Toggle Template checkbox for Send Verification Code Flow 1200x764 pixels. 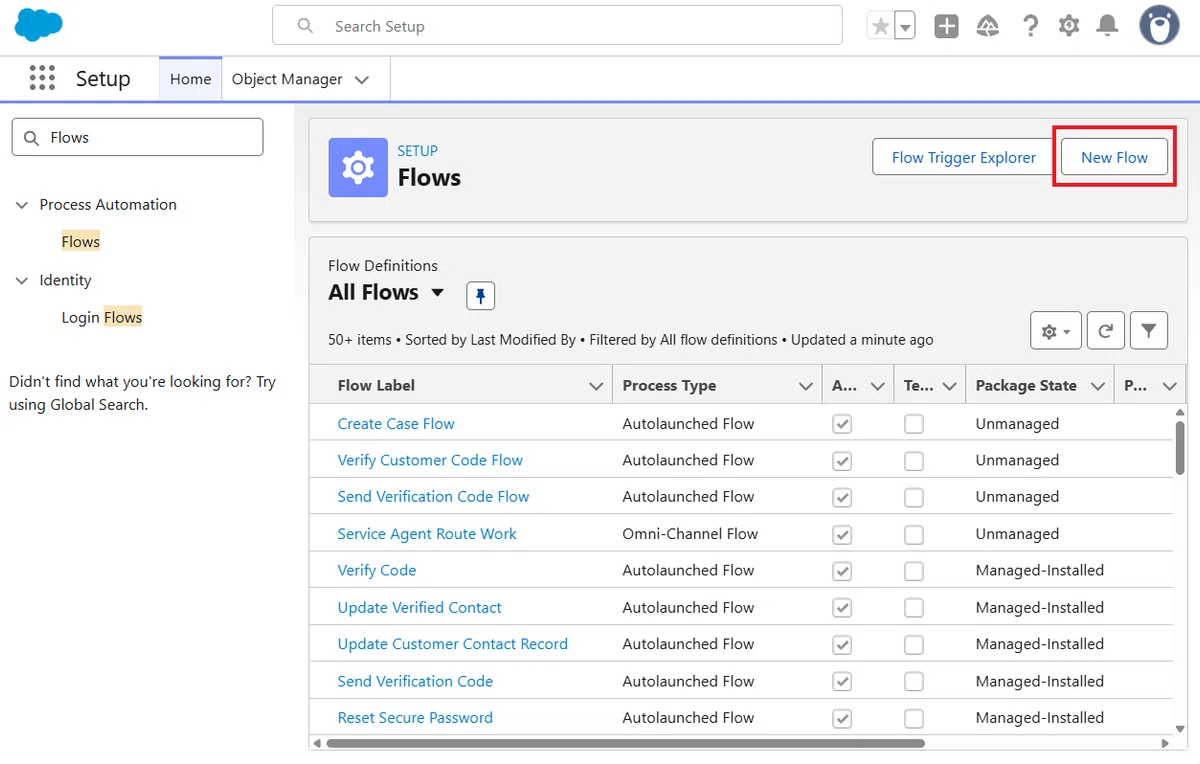(913, 497)
